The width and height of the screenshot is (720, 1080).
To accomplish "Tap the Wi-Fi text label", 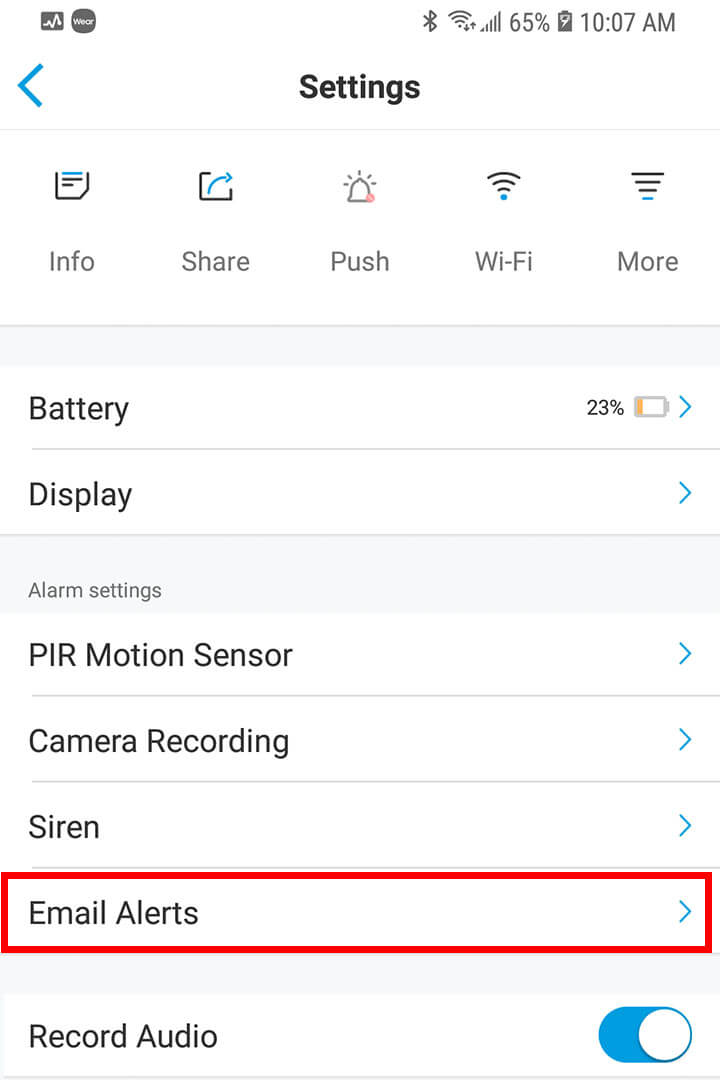I will (503, 262).
